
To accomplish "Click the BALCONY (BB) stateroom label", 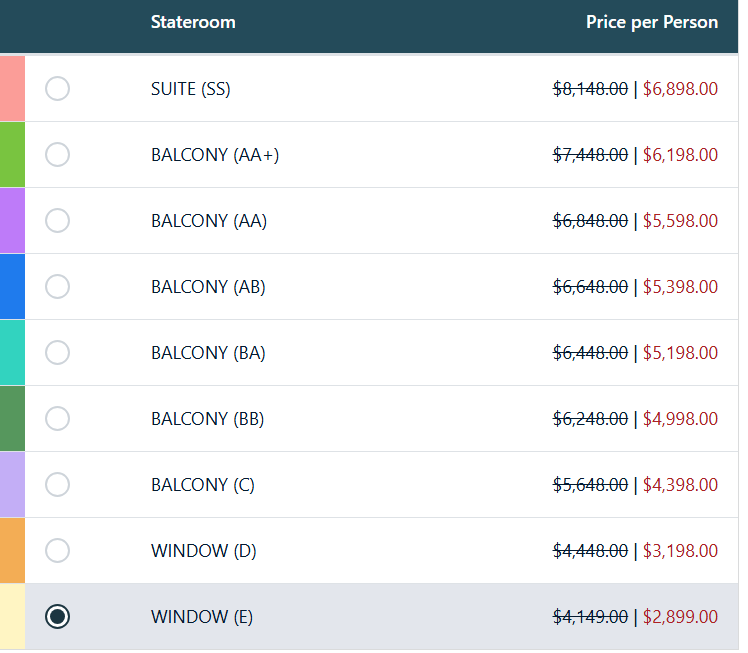I will pos(208,419).
